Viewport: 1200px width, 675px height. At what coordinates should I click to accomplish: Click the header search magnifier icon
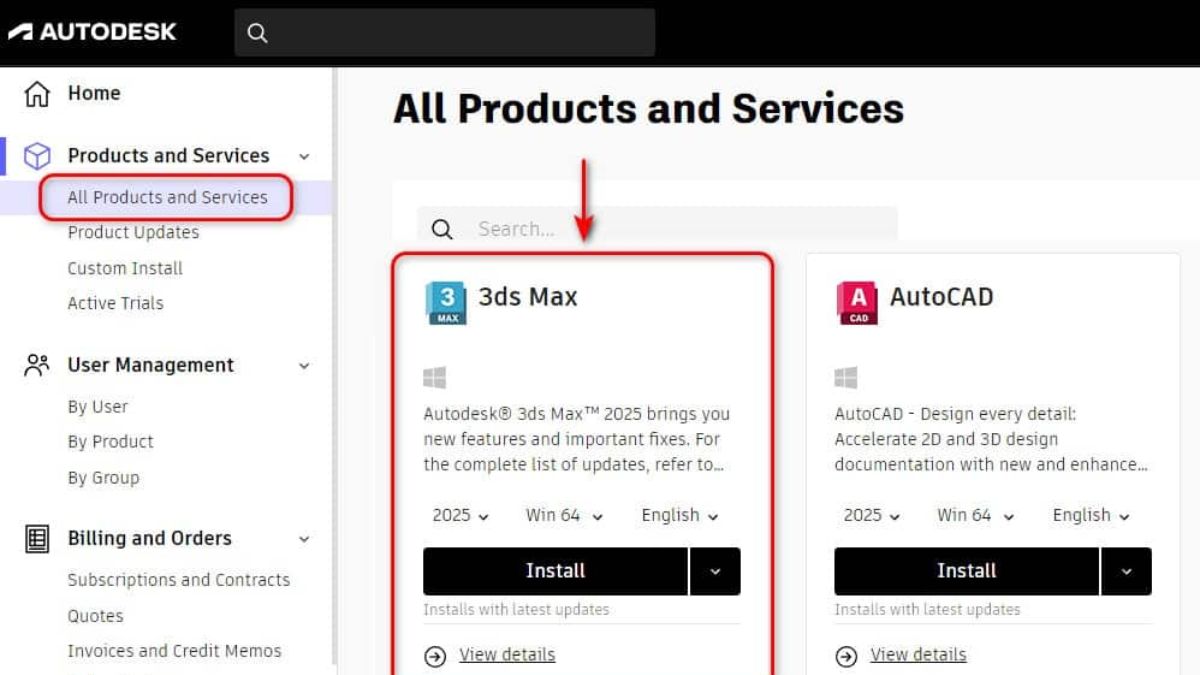click(x=257, y=33)
